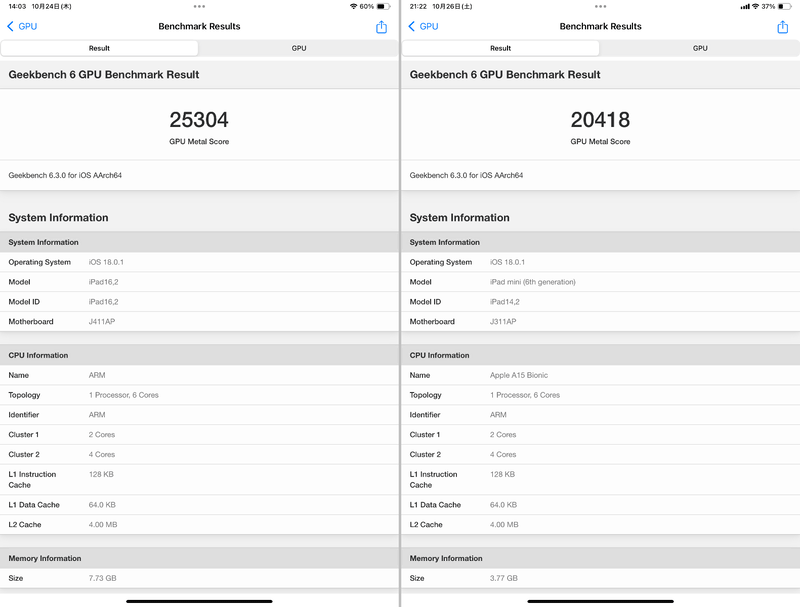The width and height of the screenshot is (800, 607).
Task: Tap the three-dot multitasking control on left
Action: click(199, 7)
